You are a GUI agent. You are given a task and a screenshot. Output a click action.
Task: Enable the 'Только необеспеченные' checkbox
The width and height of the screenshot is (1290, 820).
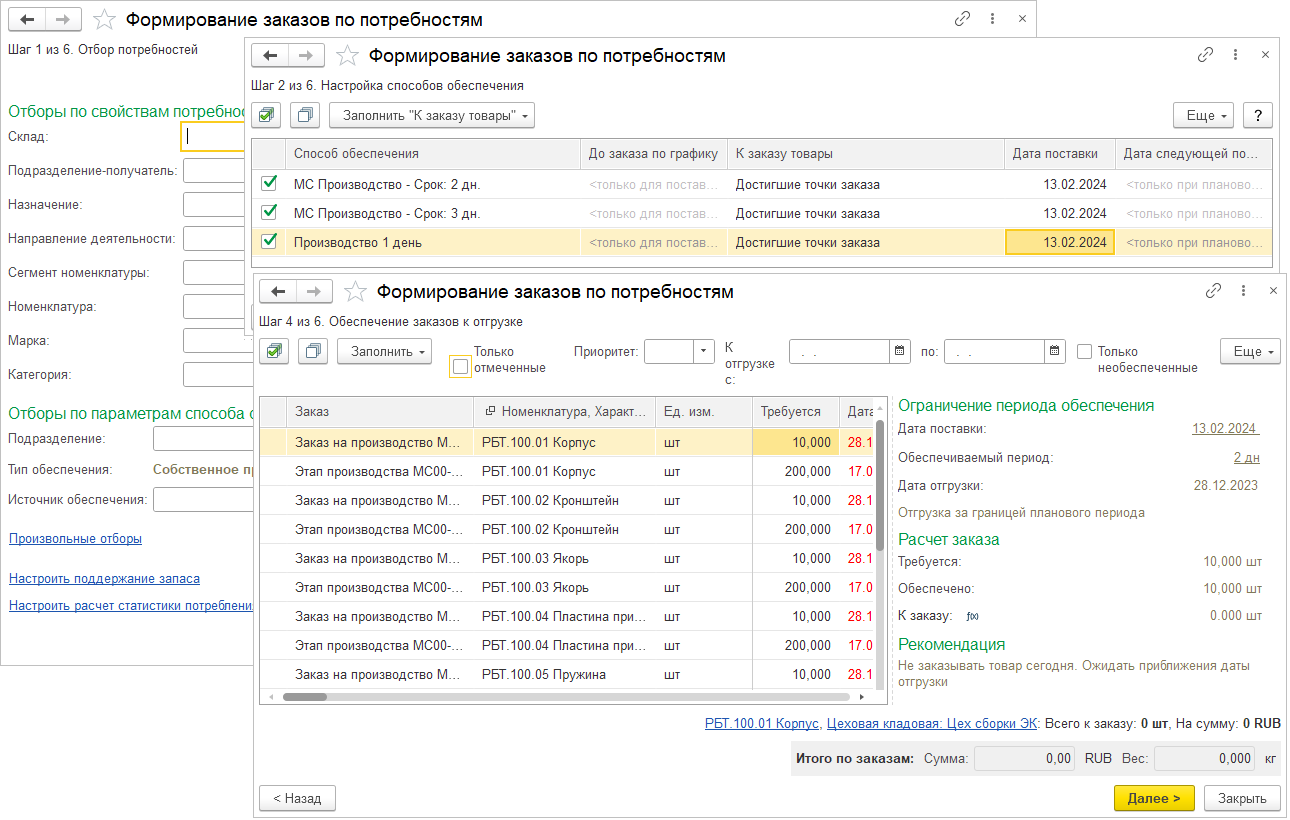click(x=1084, y=352)
